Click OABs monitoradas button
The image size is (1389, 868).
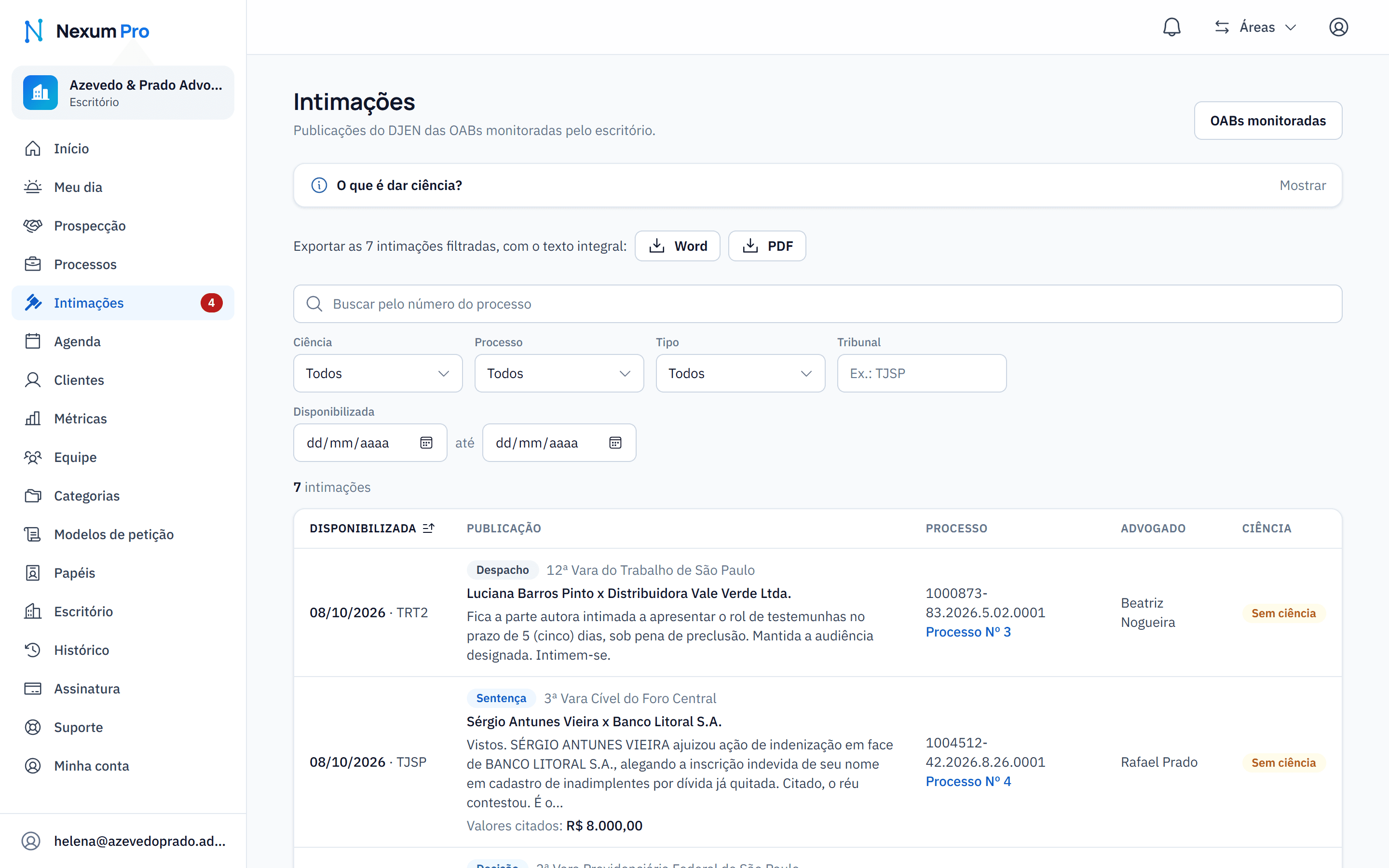(1268, 121)
